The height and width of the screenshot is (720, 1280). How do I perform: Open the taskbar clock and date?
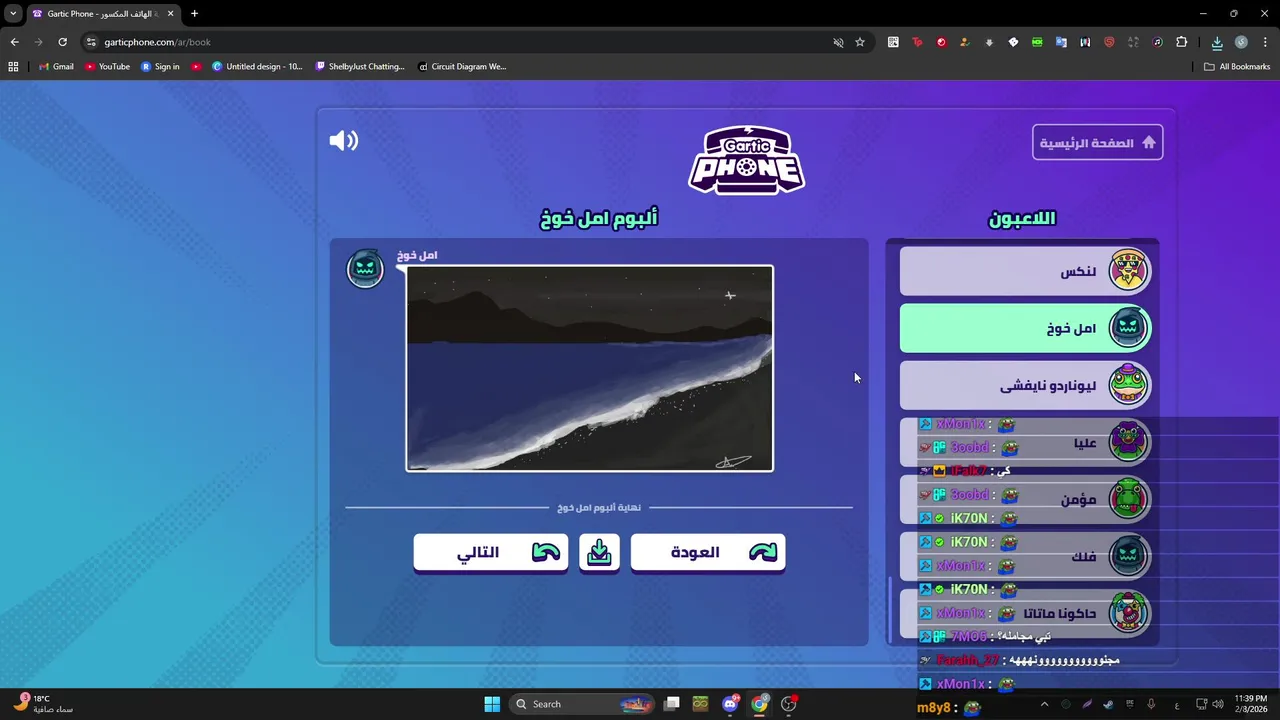point(1250,704)
